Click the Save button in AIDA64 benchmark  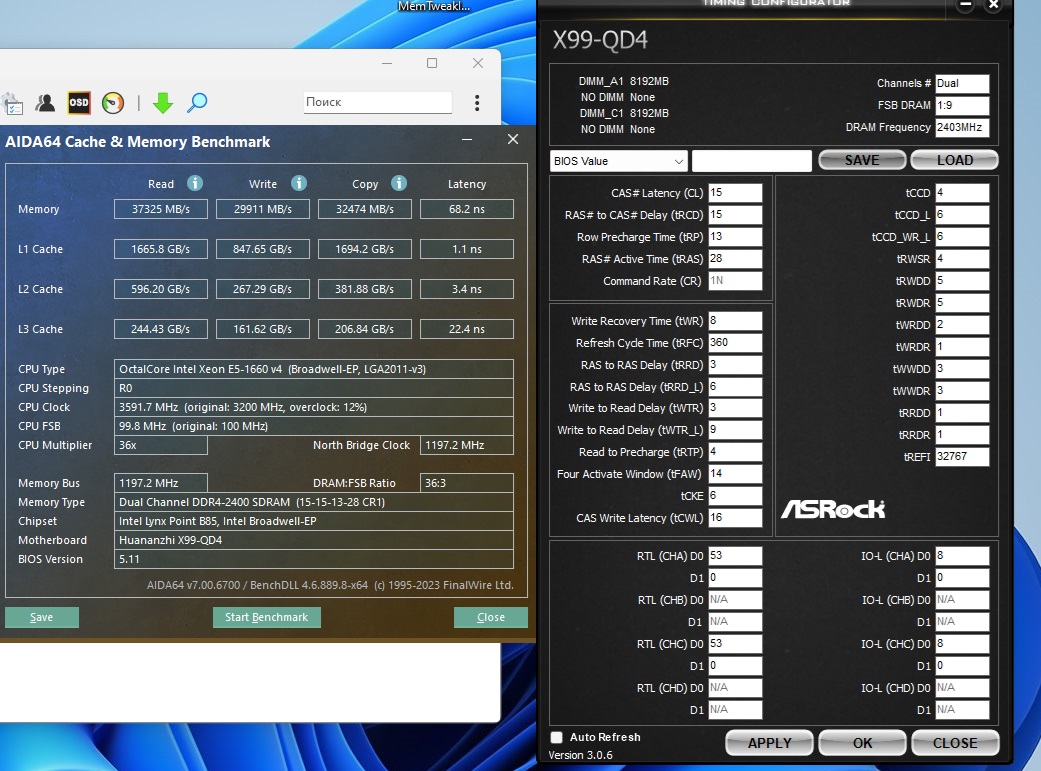[41, 617]
